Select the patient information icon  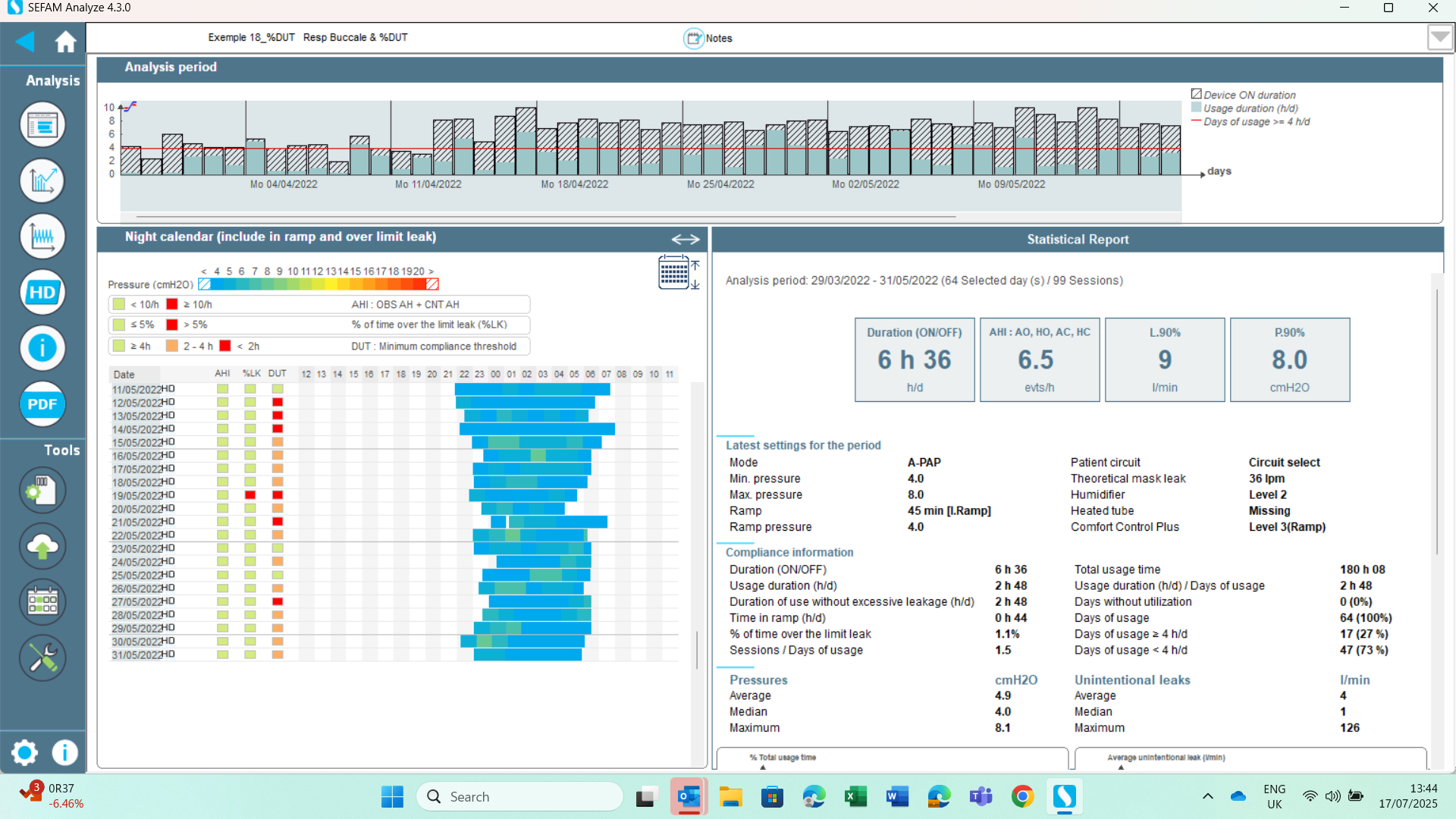[x=42, y=348]
